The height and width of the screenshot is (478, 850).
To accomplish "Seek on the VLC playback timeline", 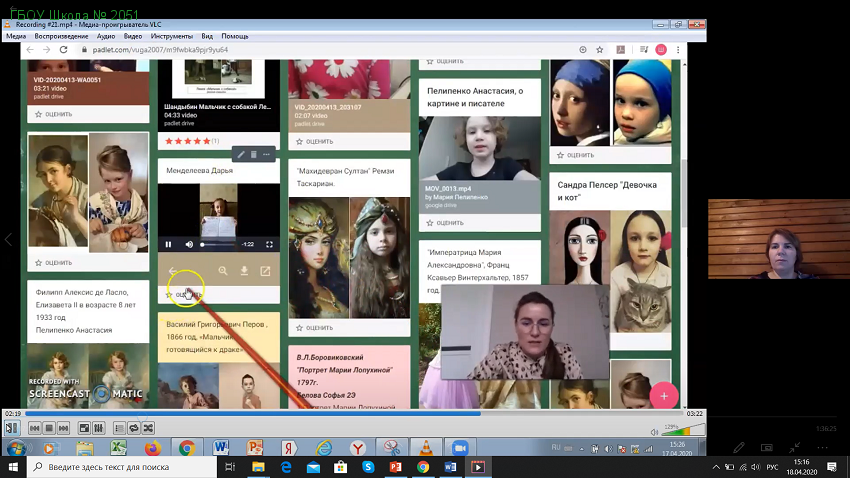I will 355,414.
